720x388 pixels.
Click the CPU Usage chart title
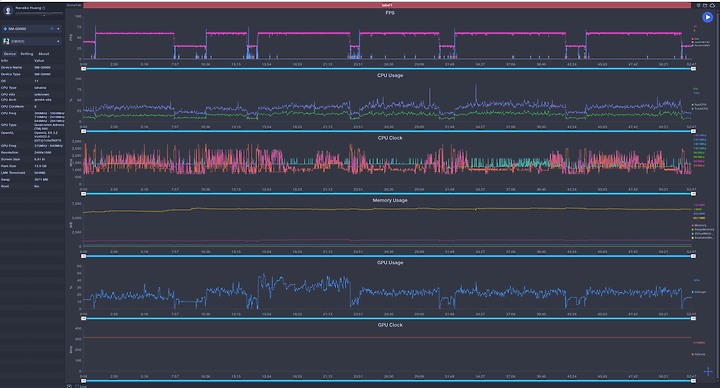pyautogui.click(x=390, y=75)
